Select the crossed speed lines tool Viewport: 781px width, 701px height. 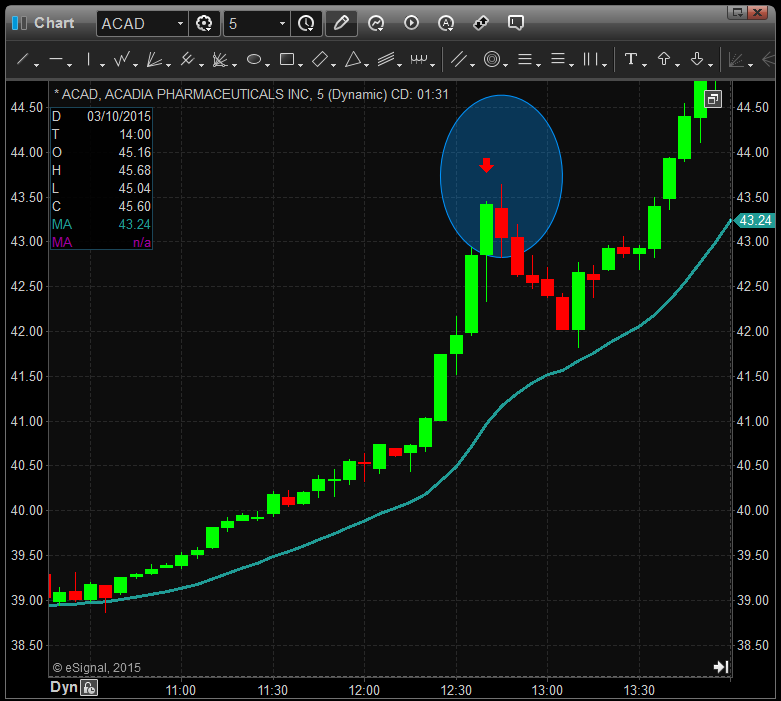tap(187, 60)
